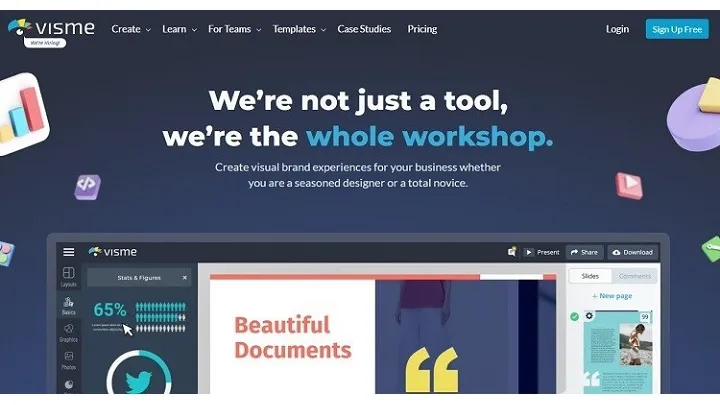Select the Layouts sidebar icon
The image size is (720, 405).
pyautogui.click(x=68, y=276)
